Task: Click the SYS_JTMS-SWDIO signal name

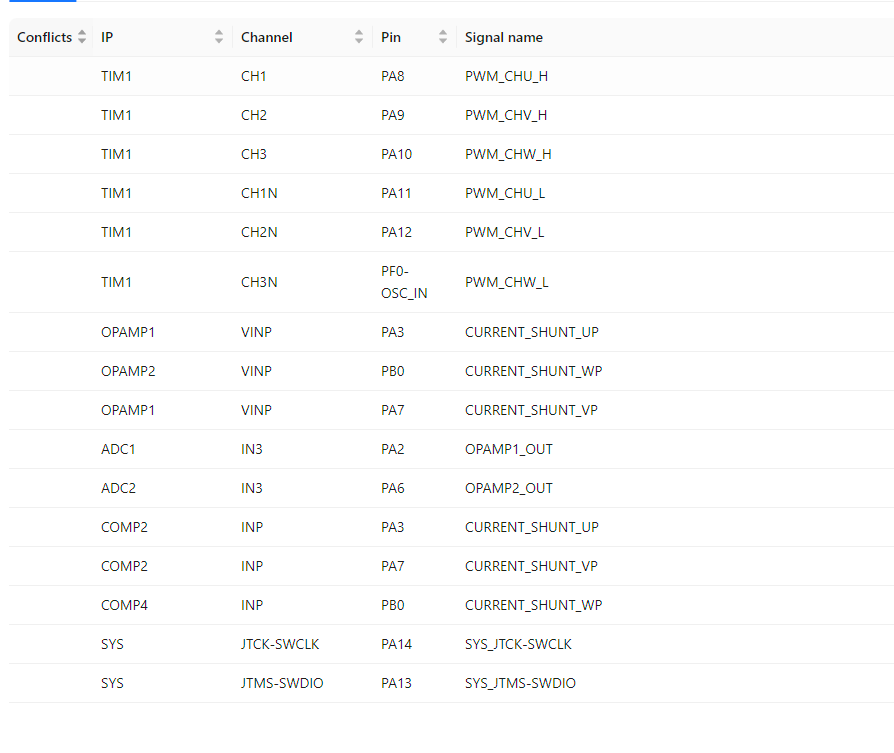Action: [x=520, y=683]
